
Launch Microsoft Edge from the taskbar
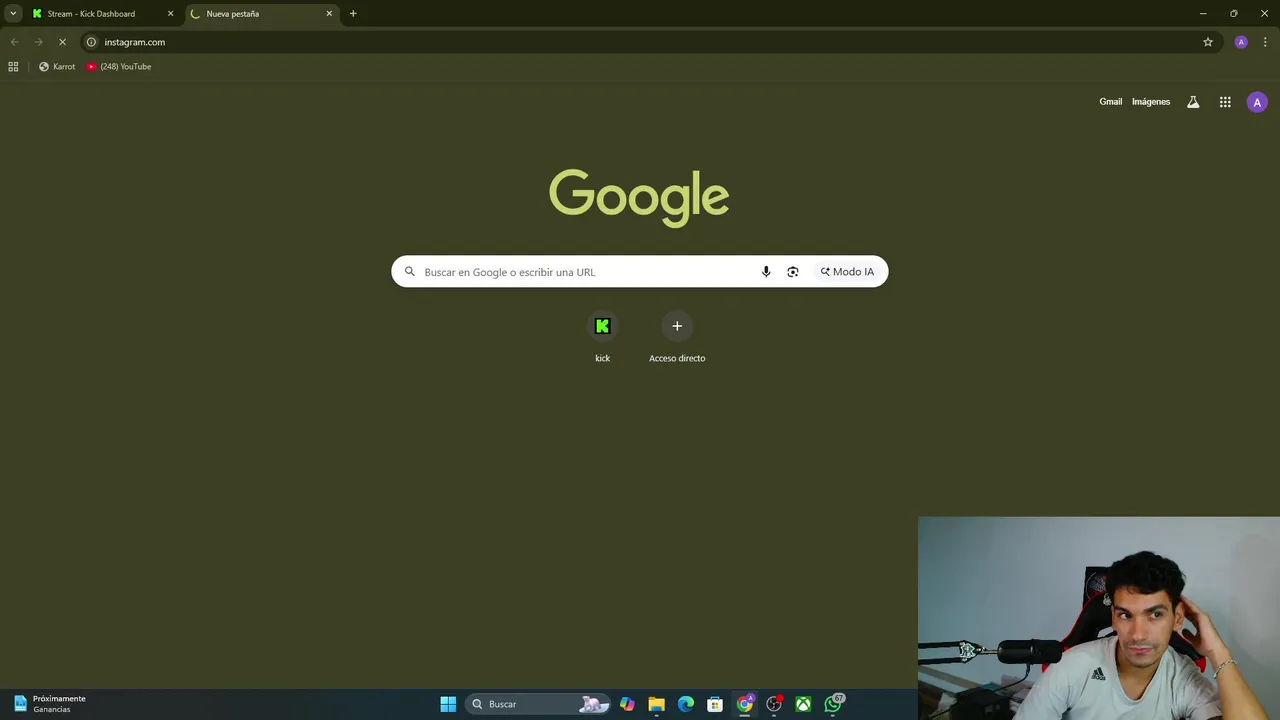click(686, 704)
